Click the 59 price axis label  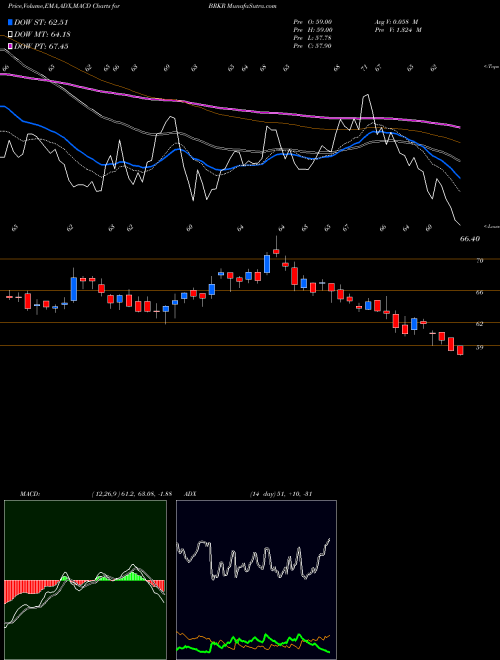pos(479,347)
